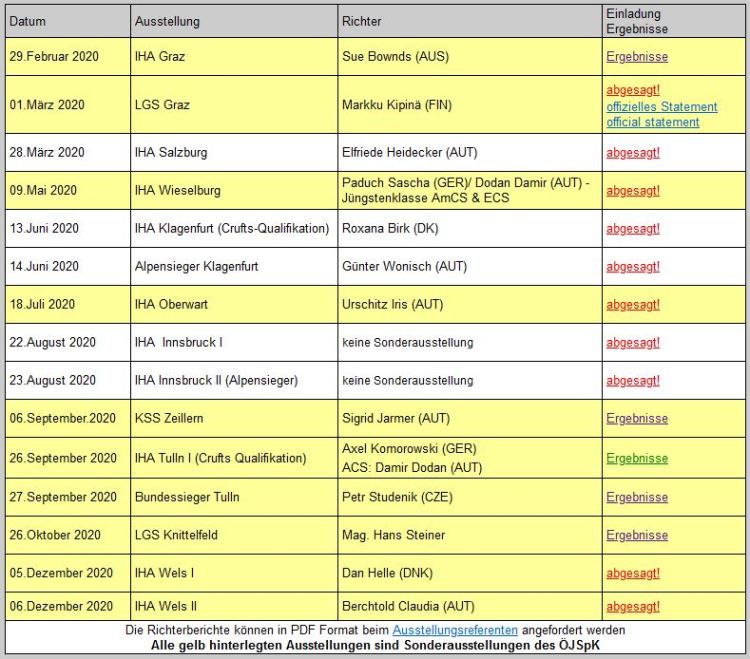Screen dimensions: 750x659
Task: Click abgesagt! in the IHA Wels II row
Action: click(x=632, y=607)
